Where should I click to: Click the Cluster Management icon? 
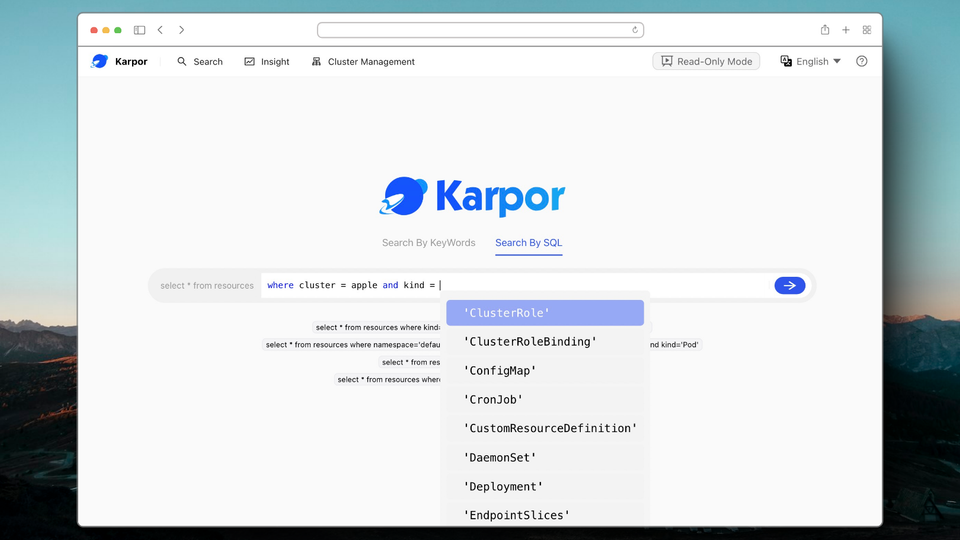(x=316, y=61)
